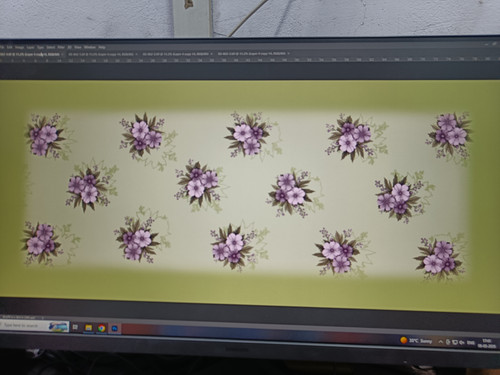Open the Filter menu
Viewport: 500px width, 375px height.
61,47
